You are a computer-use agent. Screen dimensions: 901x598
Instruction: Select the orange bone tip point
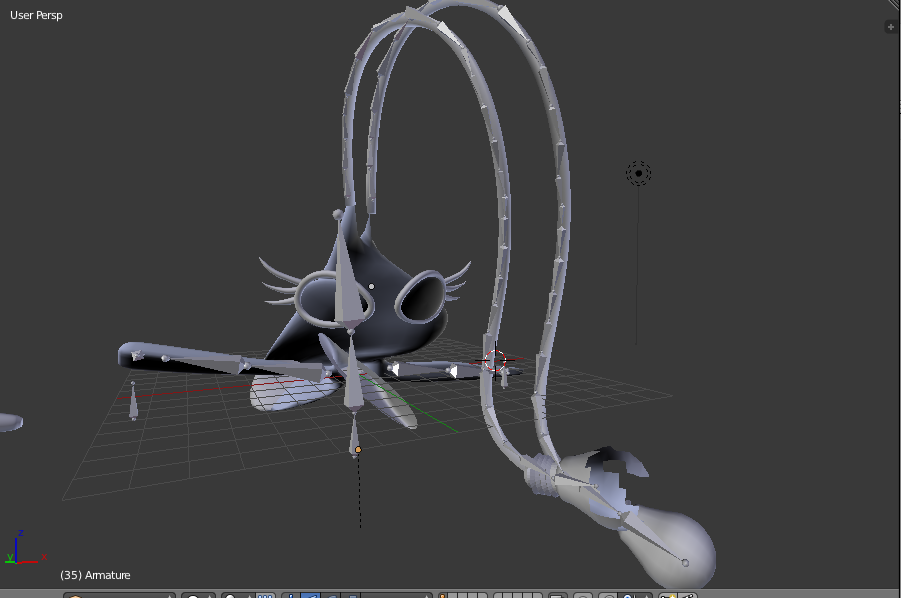point(358,450)
